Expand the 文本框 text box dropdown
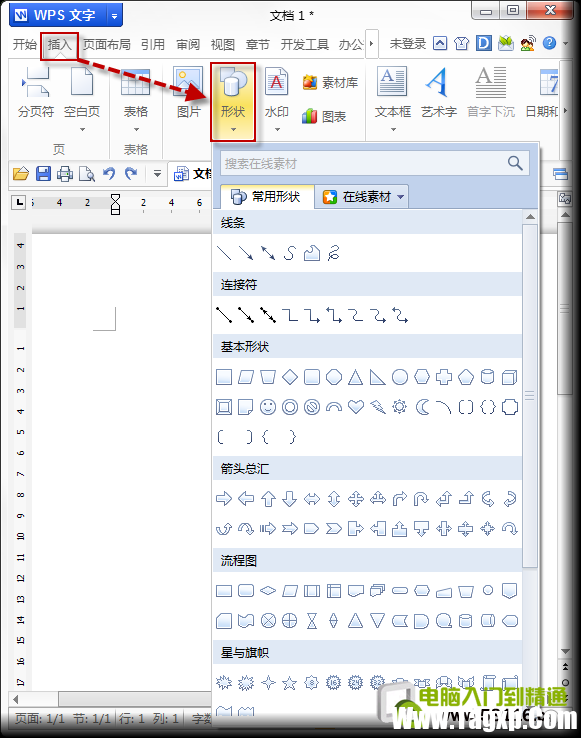The height and width of the screenshot is (738, 581). tap(393, 129)
